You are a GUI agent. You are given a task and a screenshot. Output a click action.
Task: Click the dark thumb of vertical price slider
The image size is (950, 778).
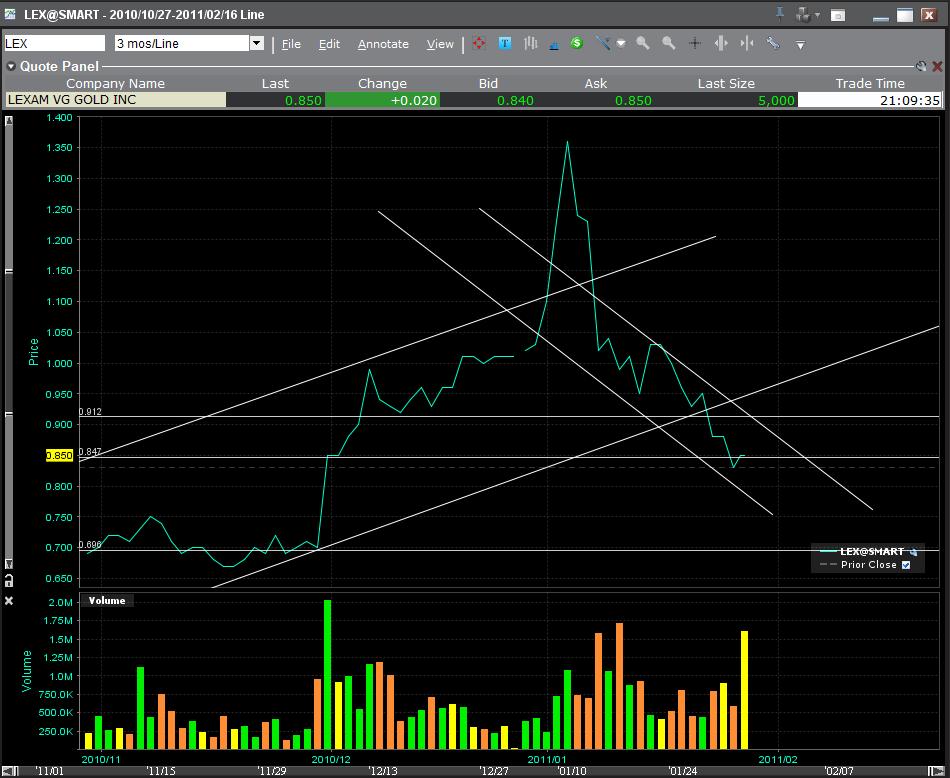(9, 342)
